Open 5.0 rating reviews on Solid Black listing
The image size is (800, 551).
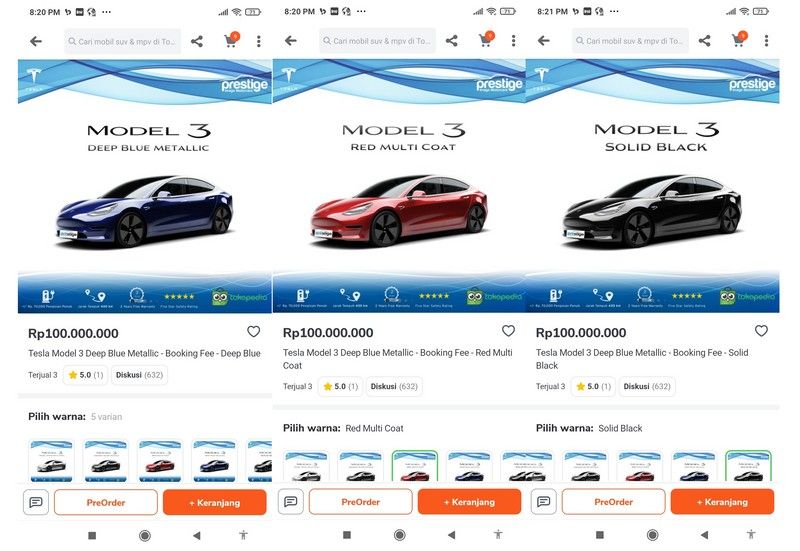[x=594, y=386]
